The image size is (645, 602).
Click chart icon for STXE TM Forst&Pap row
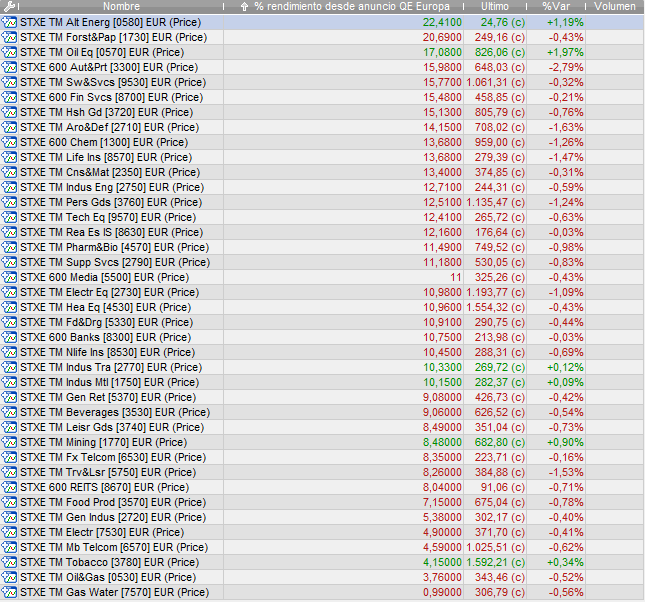(x=9, y=37)
